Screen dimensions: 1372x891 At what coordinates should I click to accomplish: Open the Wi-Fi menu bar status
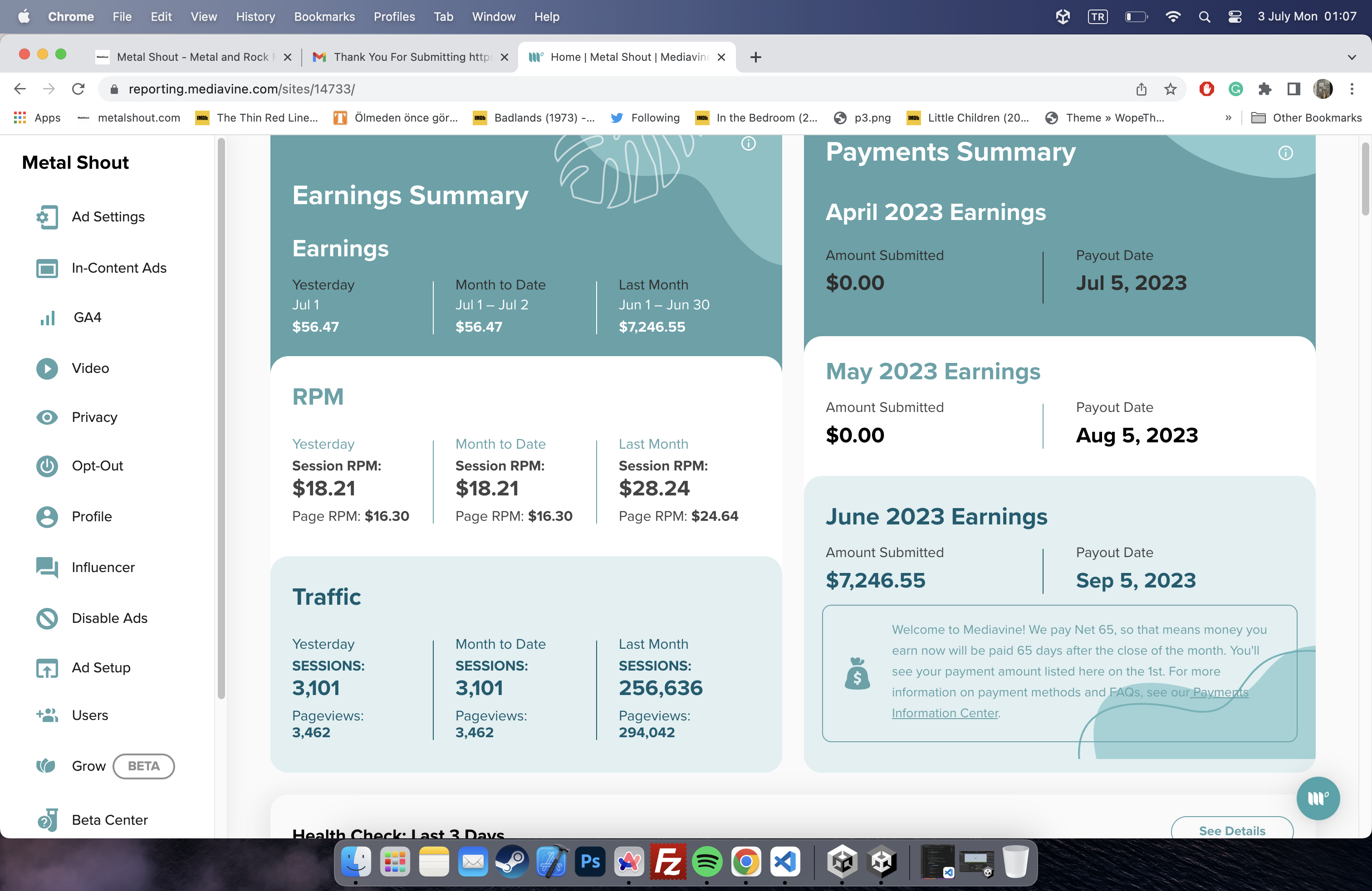coord(1172,17)
